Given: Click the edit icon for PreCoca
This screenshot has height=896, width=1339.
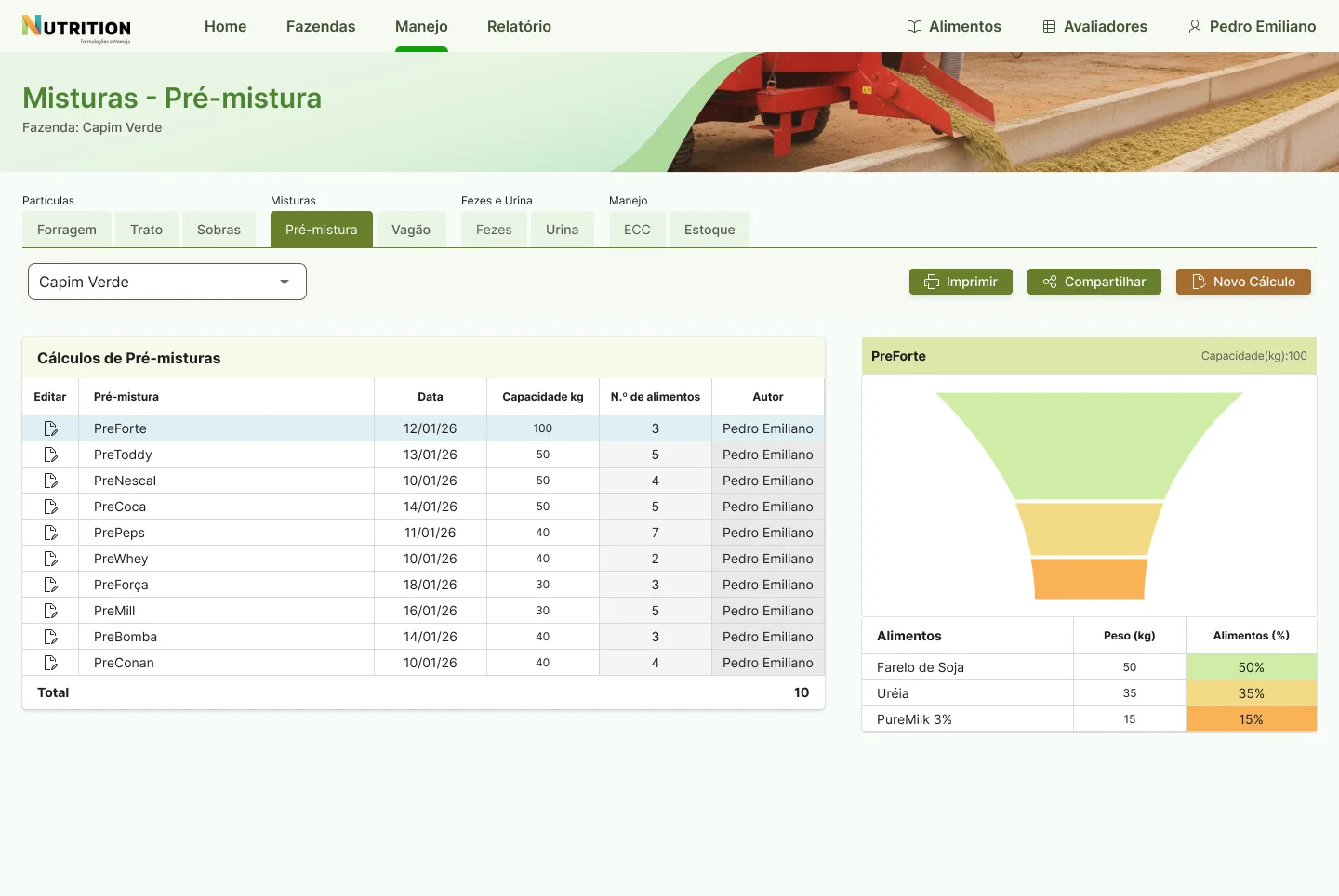Looking at the screenshot, I should point(50,507).
